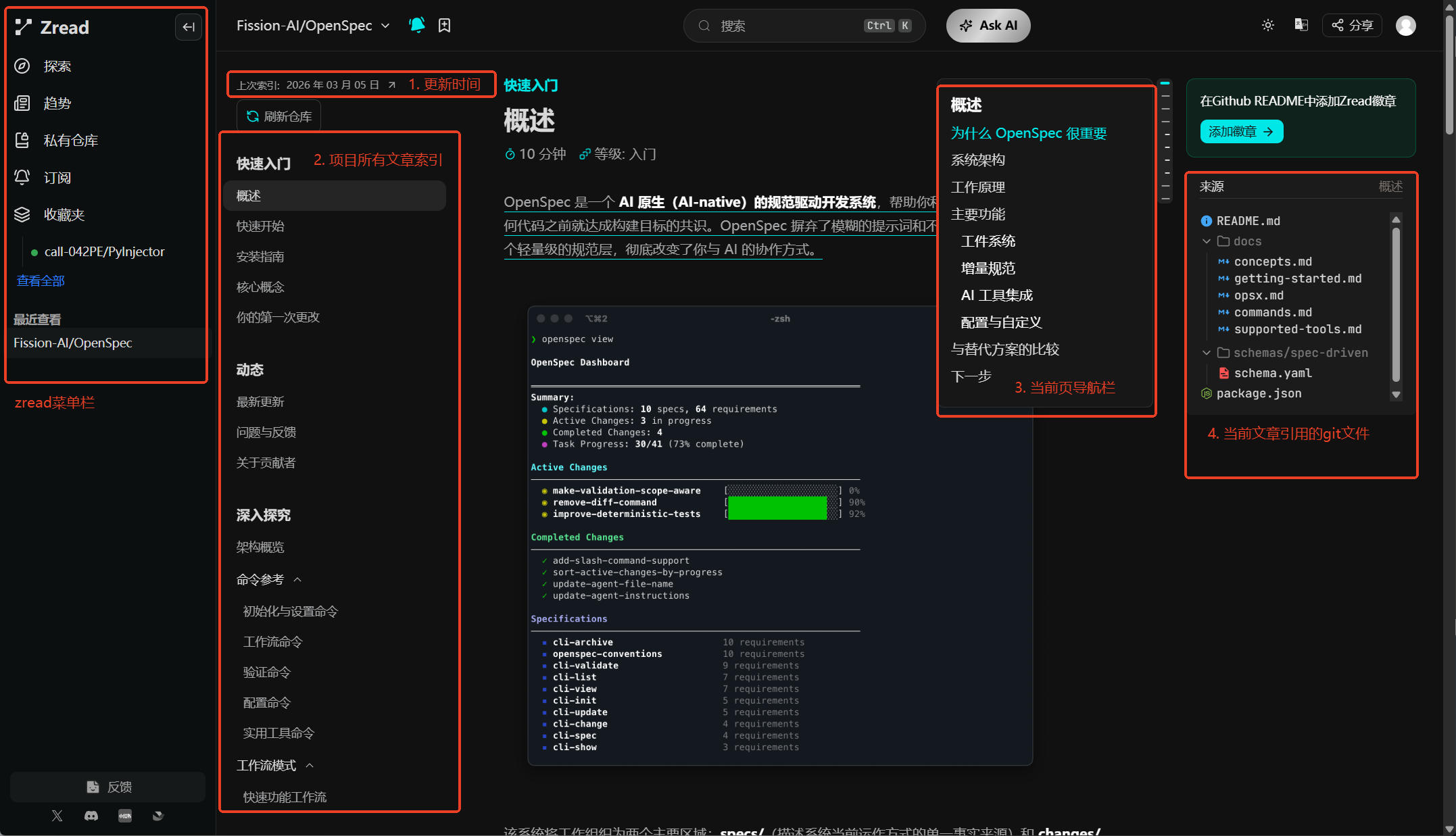Switch theme using the sun icon
Screen dimensions: 1456x836
[1268, 26]
